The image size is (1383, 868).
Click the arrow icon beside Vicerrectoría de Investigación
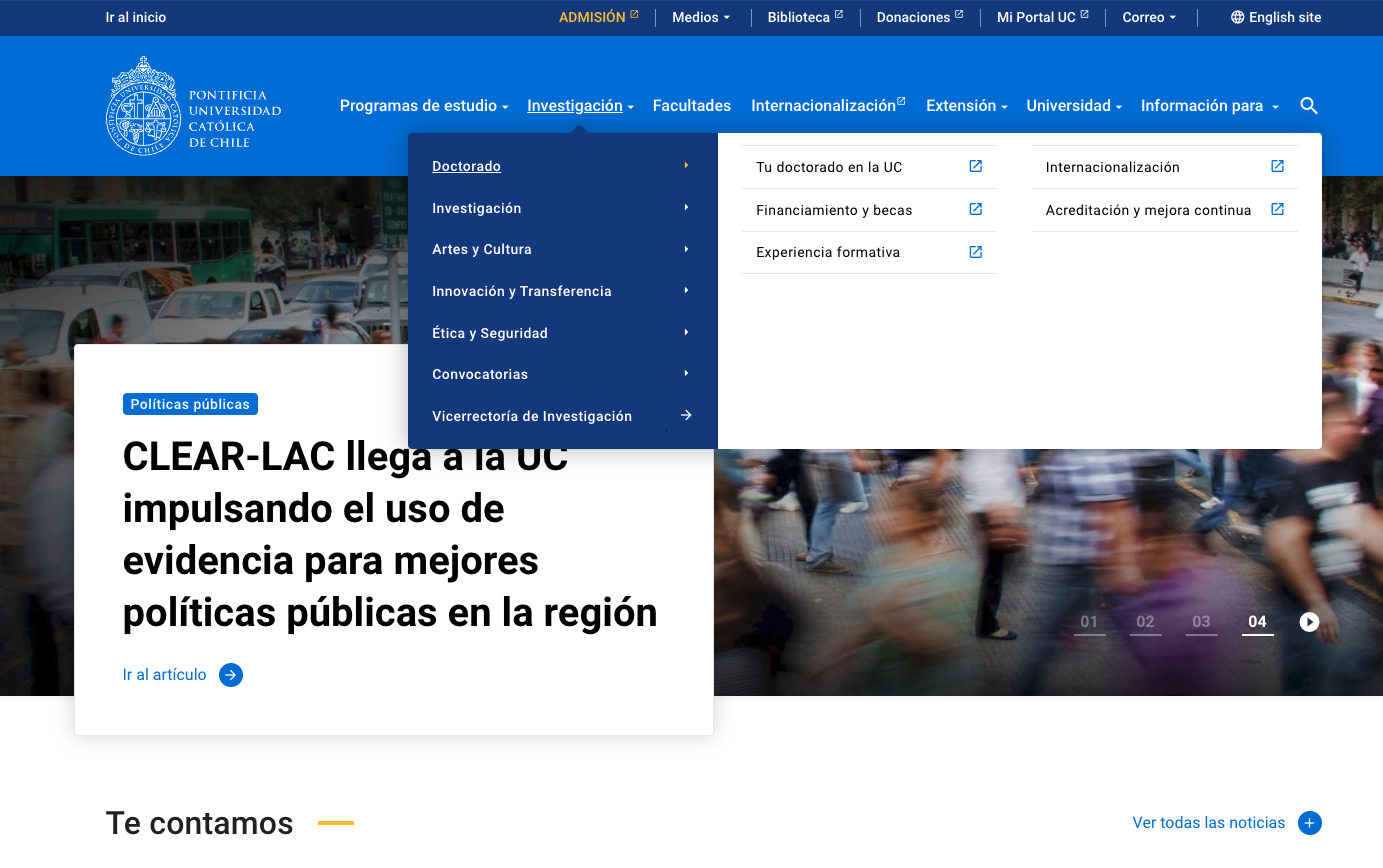[x=686, y=415]
